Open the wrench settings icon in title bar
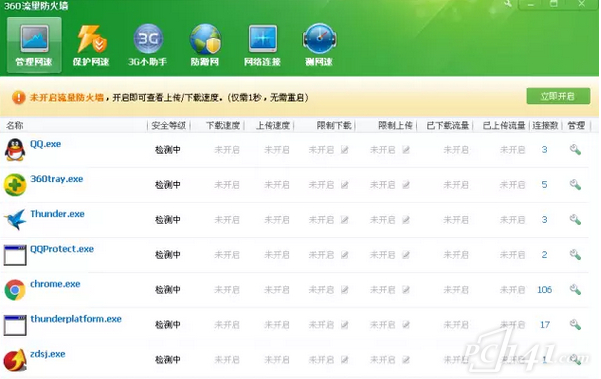The image size is (601, 379). coord(508,4)
